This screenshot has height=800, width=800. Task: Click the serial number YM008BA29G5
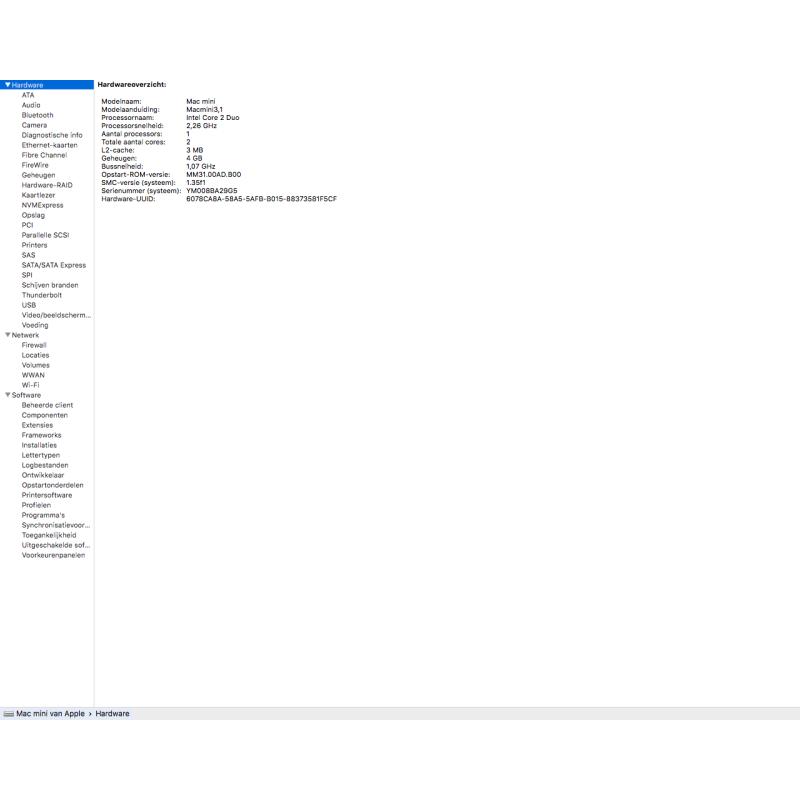212,191
